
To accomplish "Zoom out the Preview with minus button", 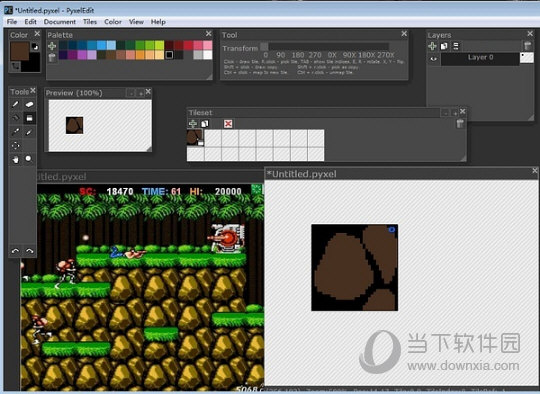I will pyautogui.click(x=131, y=93).
